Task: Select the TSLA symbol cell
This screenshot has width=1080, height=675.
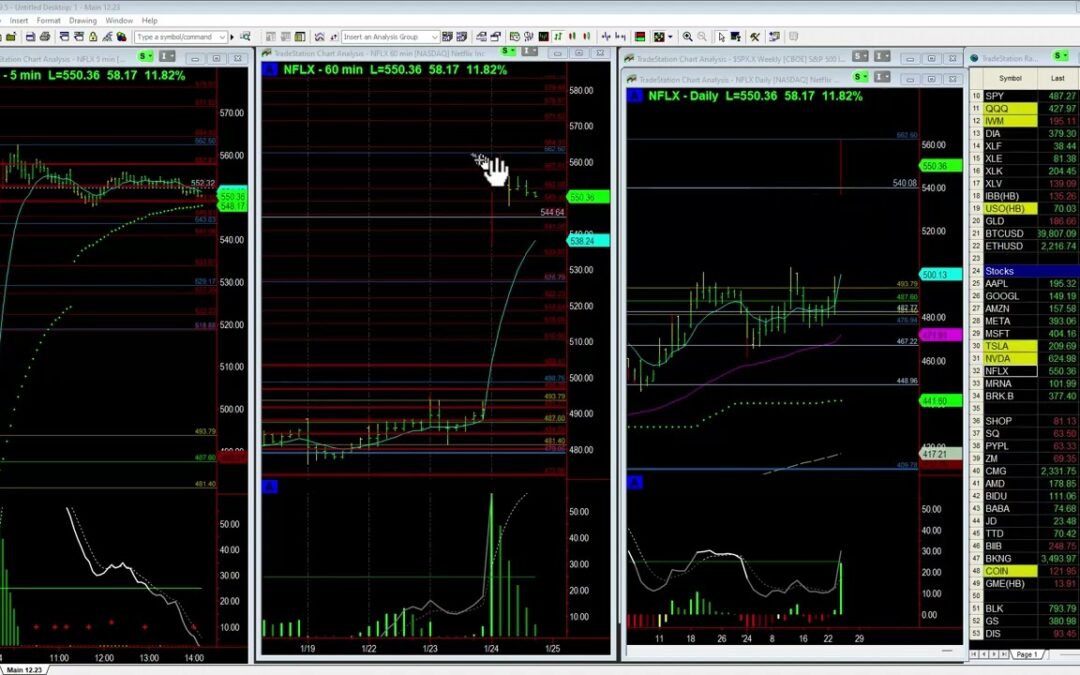Action: (1010, 346)
